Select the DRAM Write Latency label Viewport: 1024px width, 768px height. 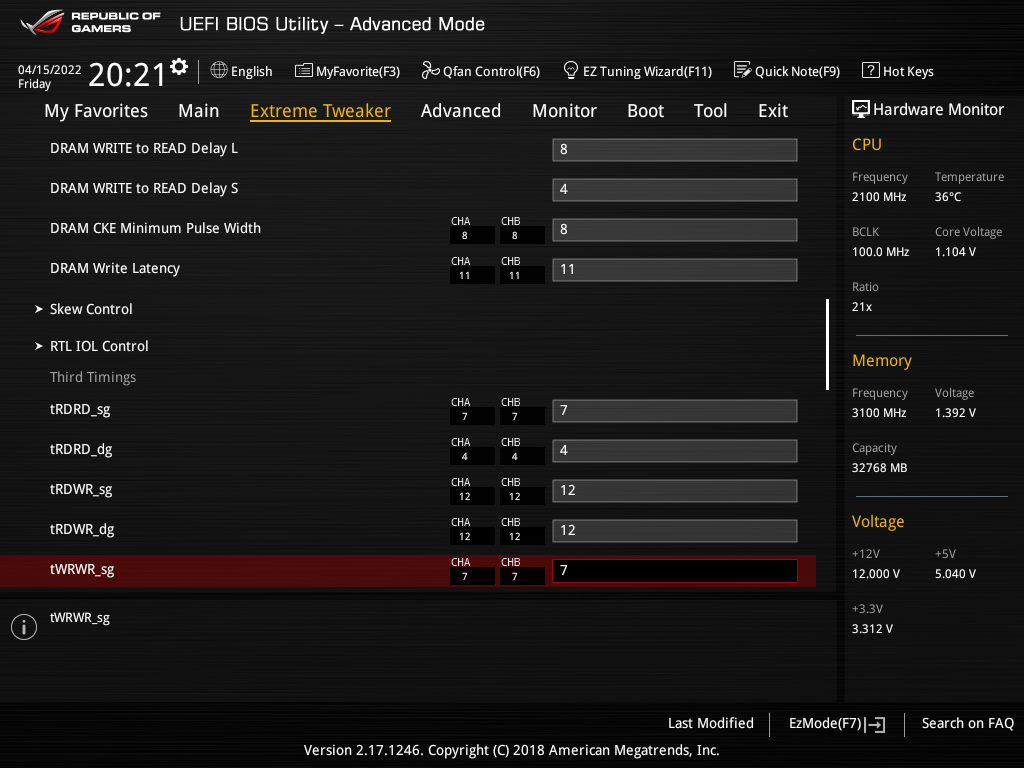tap(115, 268)
